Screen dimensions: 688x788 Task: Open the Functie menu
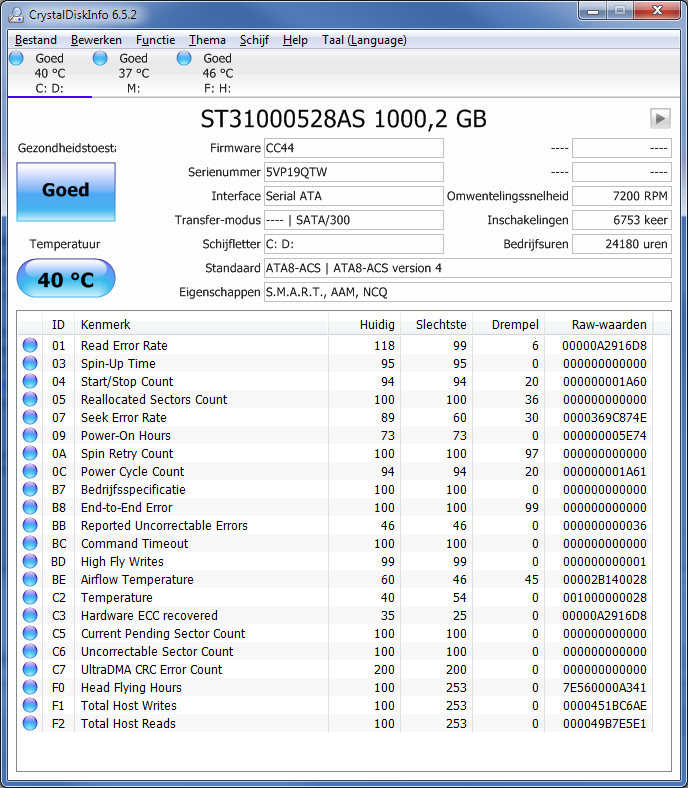(x=155, y=40)
